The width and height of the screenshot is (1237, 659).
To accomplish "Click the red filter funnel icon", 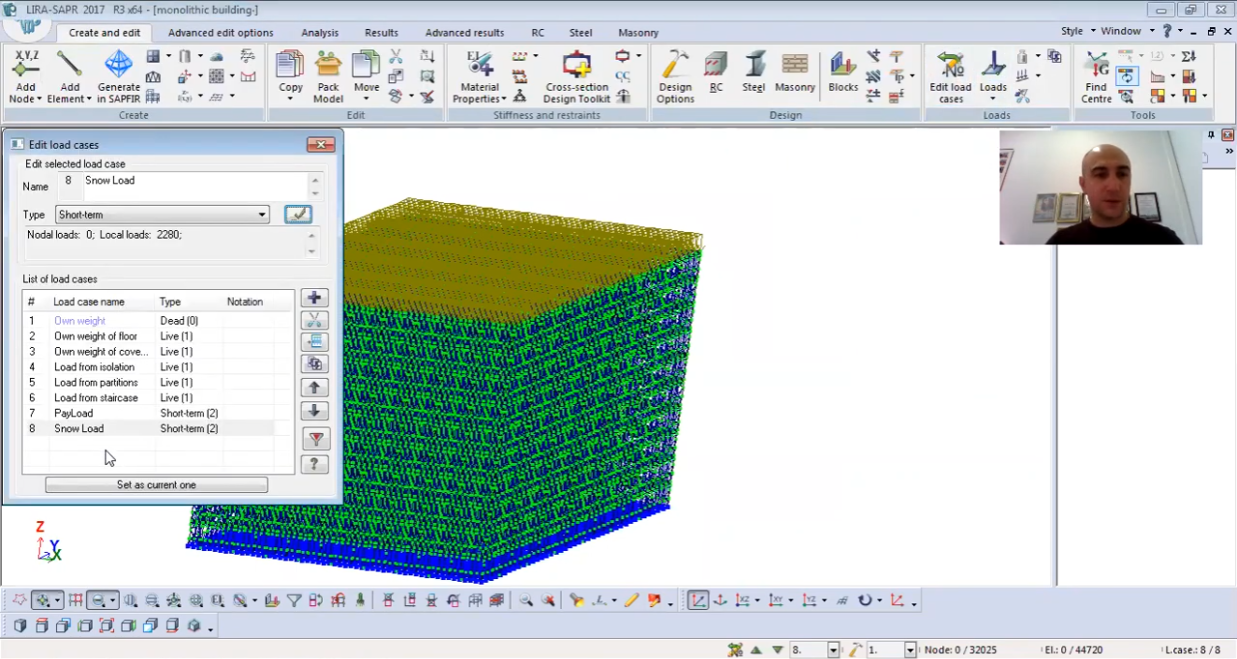I will (315, 439).
